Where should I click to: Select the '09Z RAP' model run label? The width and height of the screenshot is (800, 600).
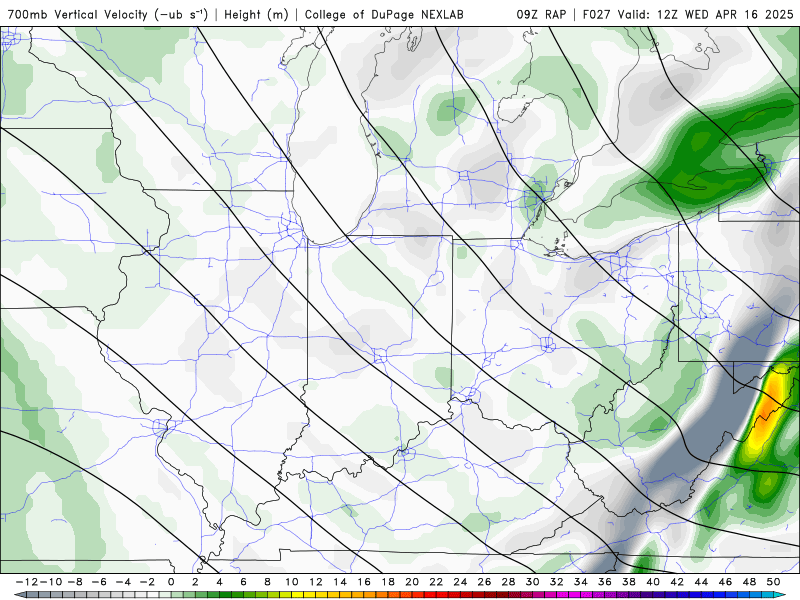pos(541,14)
